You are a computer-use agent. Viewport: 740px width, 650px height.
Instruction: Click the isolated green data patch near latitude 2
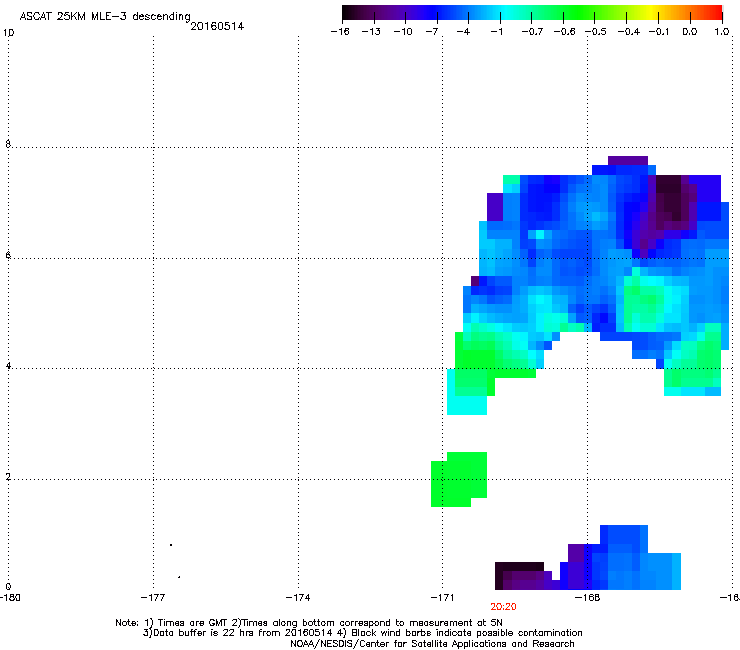(x=459, y=480)
